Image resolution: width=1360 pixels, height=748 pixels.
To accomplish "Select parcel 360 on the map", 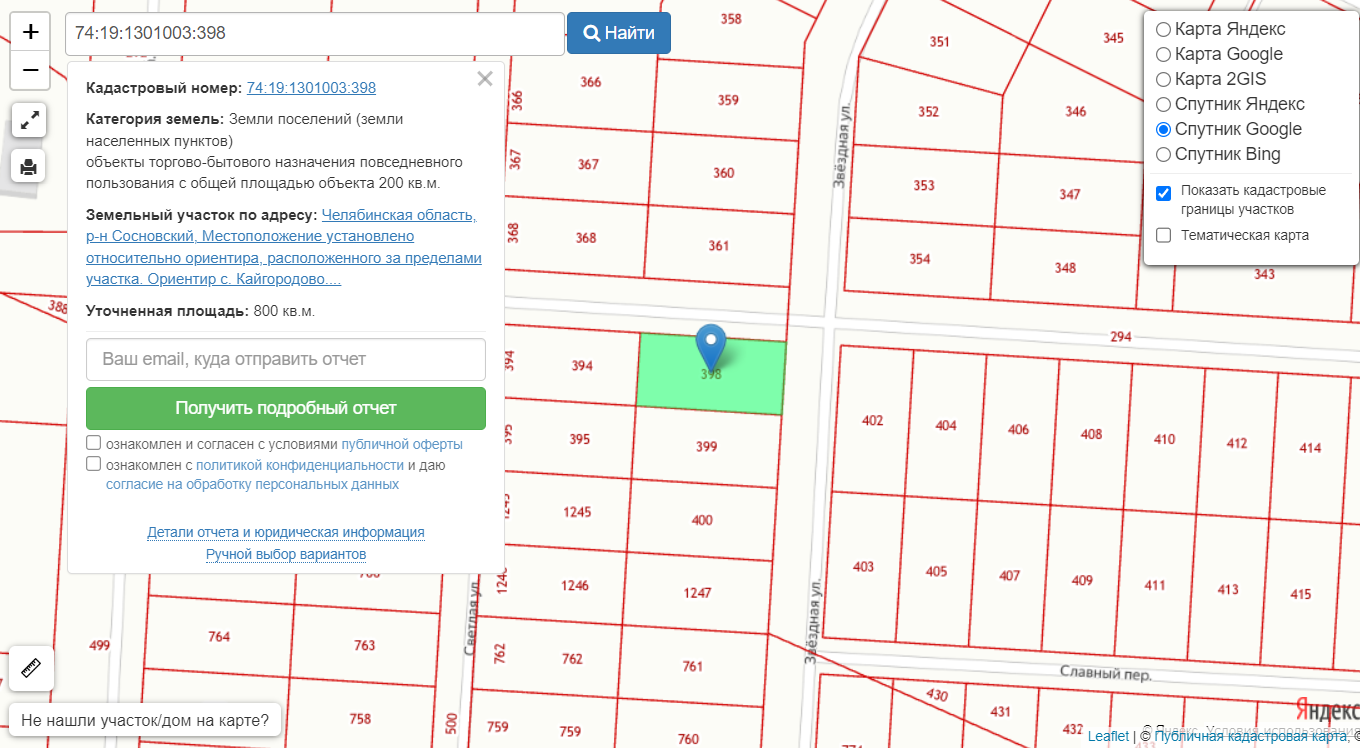I will (724, 173).
